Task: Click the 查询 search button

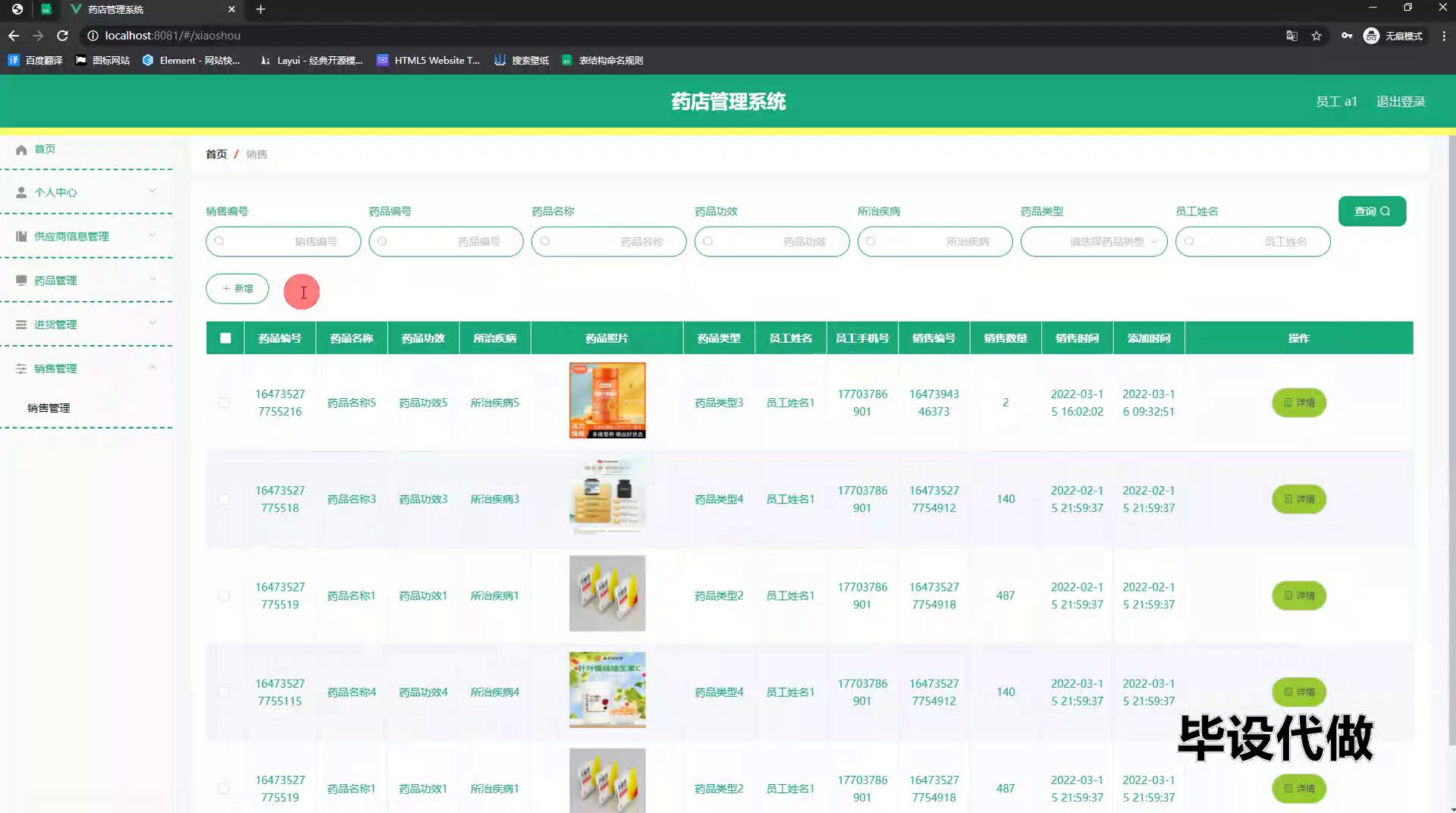Action: pos(1372,212)
